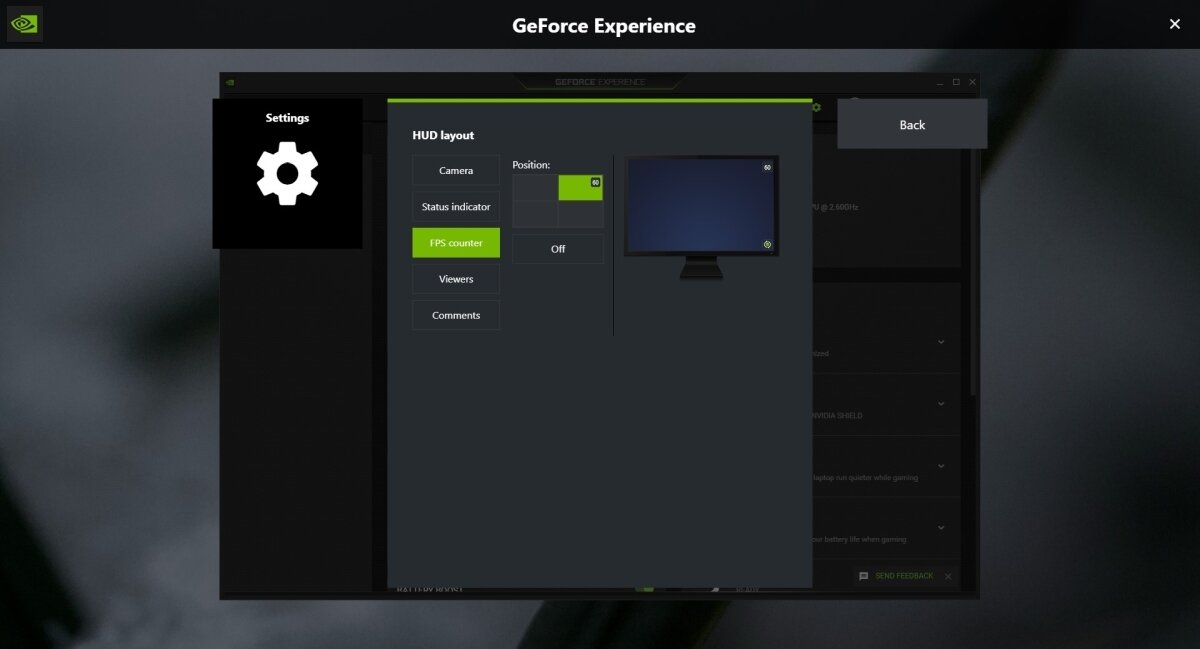Click the NVIDIA logo in the title bar
1200x649 pixels.
[x=23, y=23]
